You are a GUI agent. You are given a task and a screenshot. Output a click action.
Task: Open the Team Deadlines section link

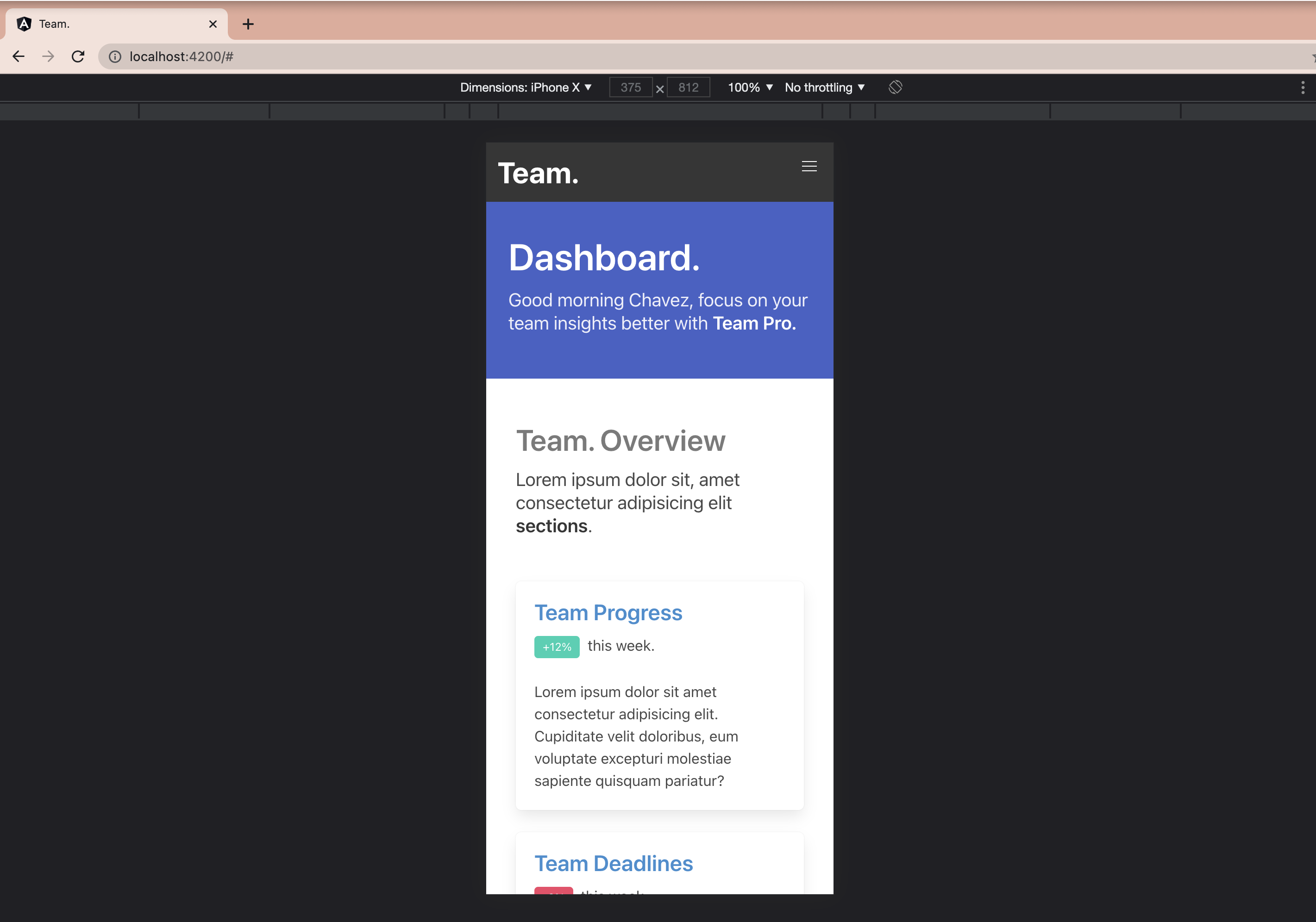click(613, 863)
